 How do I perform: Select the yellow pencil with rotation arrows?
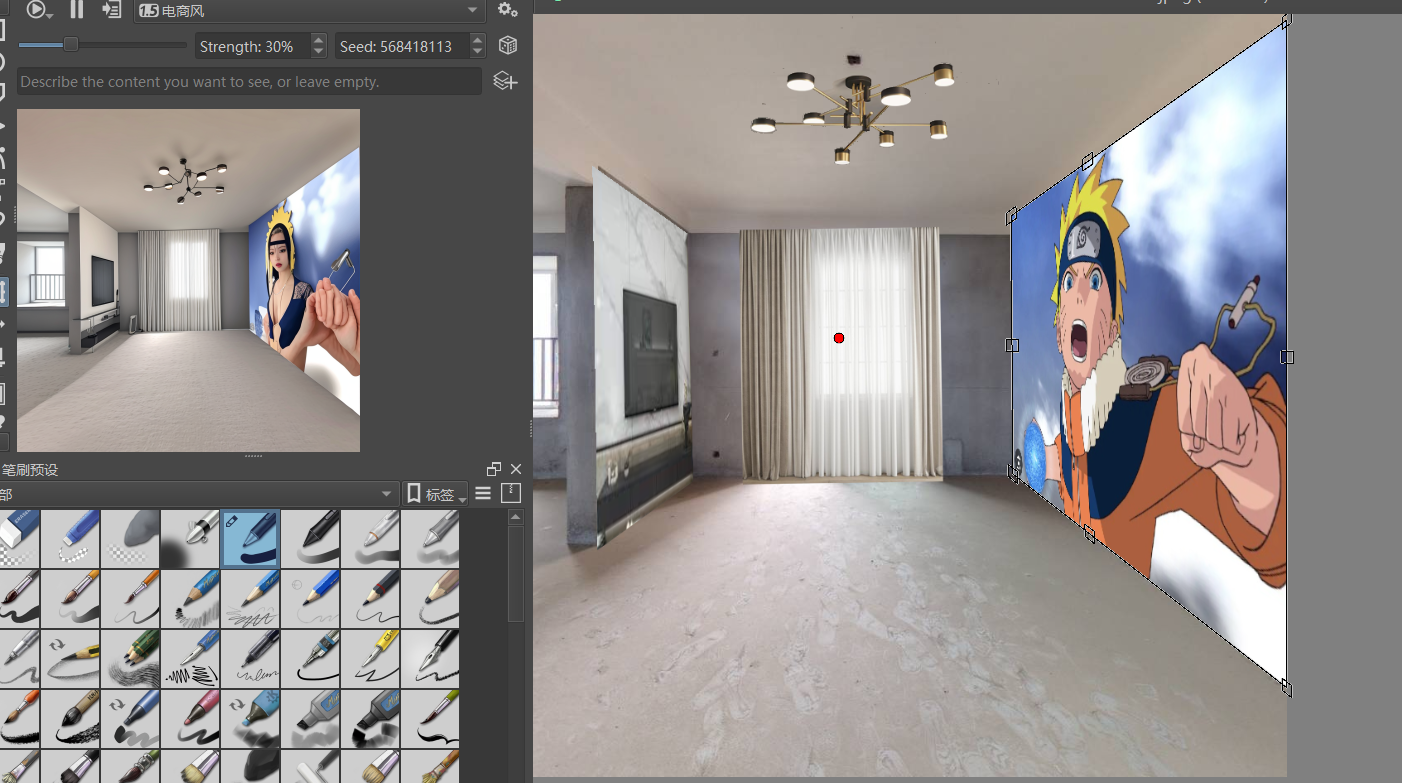(70, 659)
